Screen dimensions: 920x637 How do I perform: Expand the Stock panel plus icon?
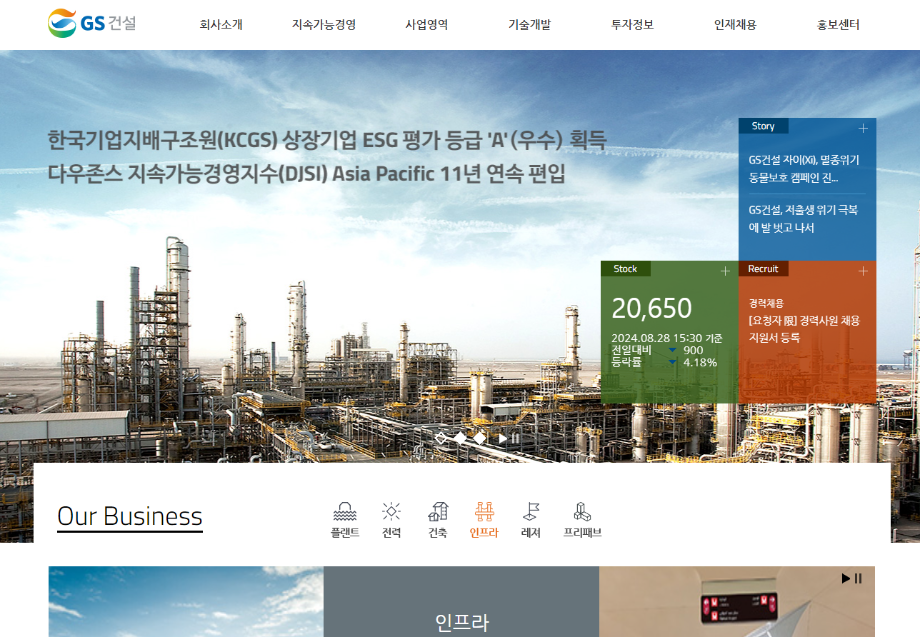(x=725, y=271)
